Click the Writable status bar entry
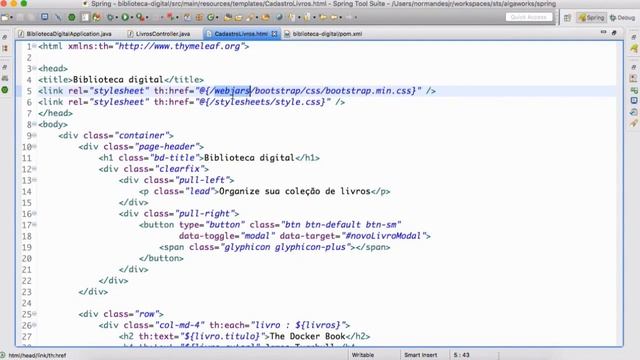The image size is (640, 360). (362, 355)
